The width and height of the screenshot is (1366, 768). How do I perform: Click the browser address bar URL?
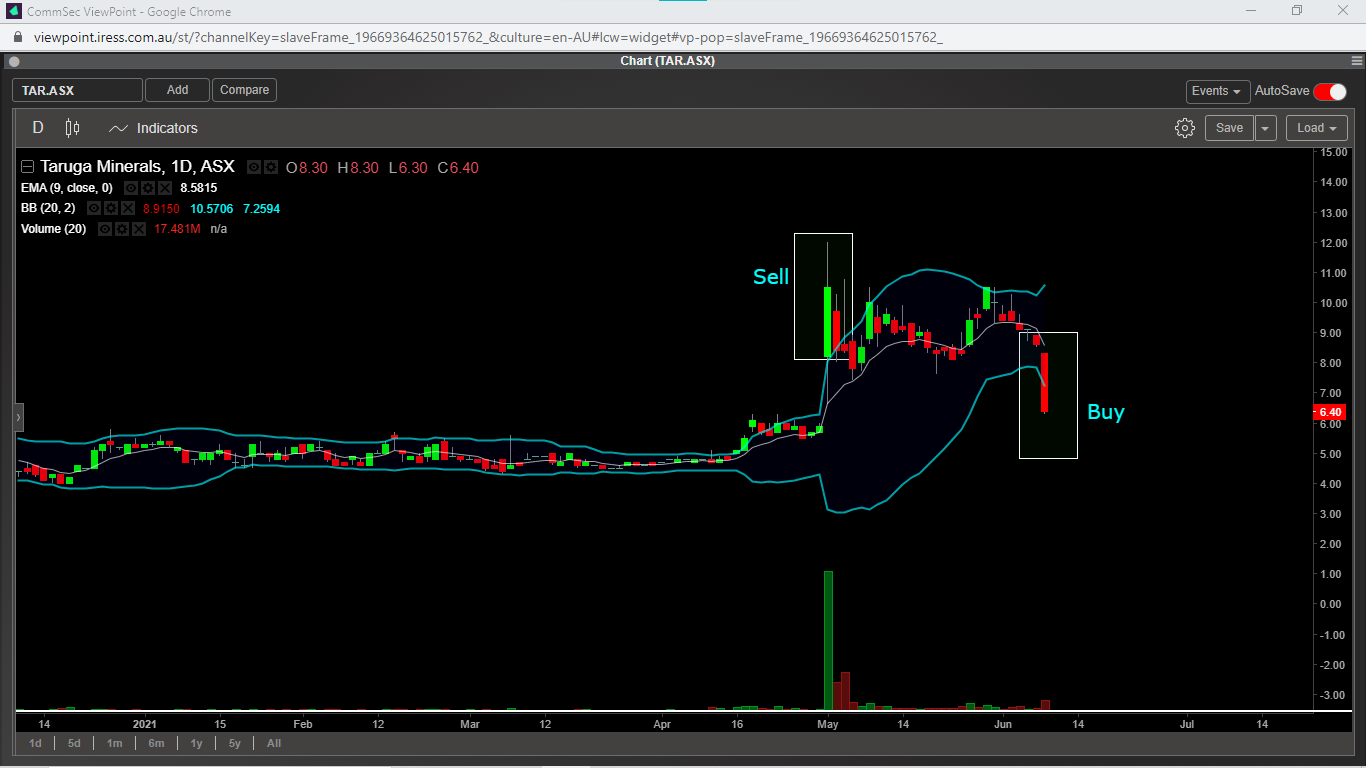coord(488,37)
